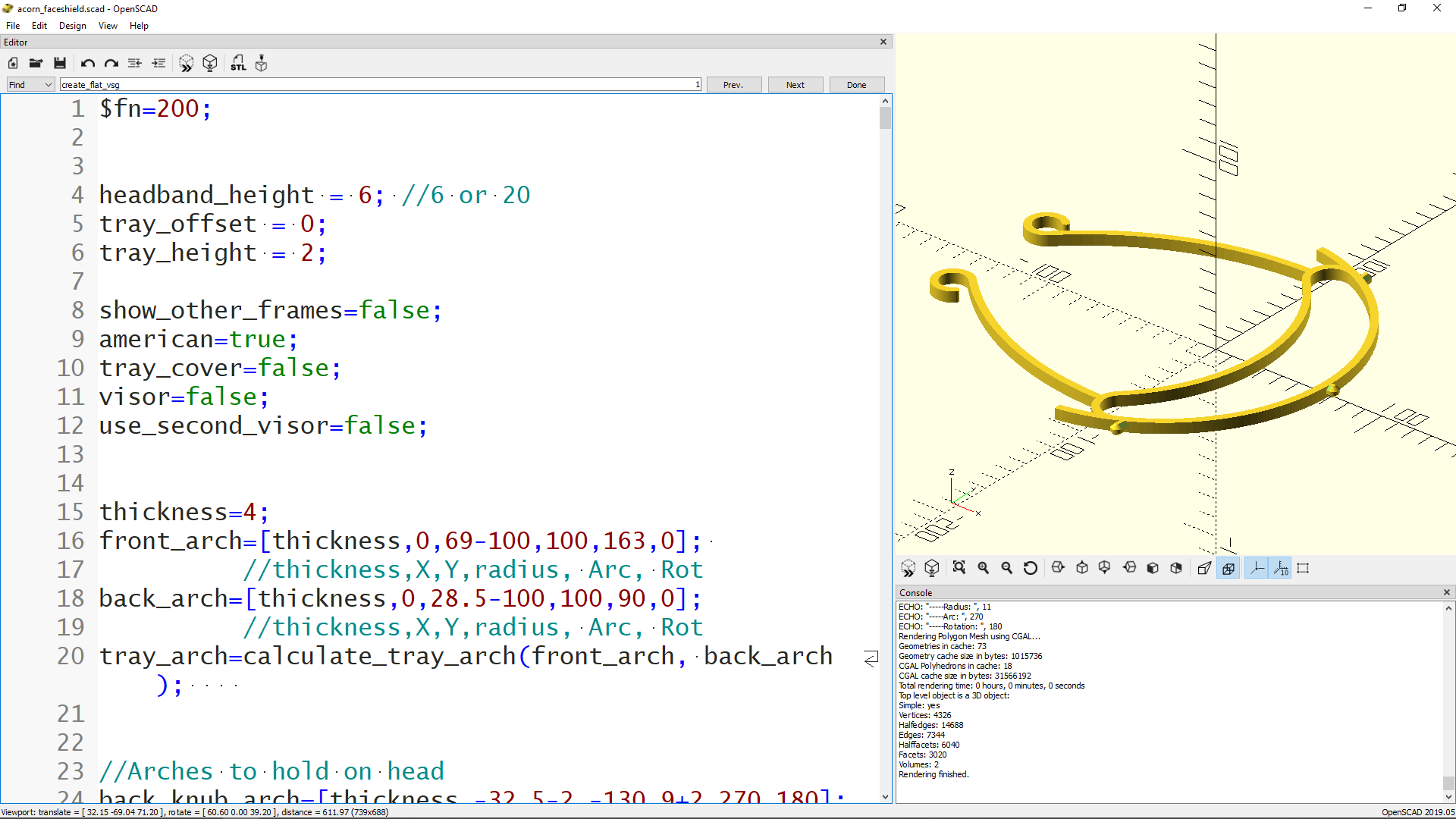This screenshot has height=819, width=1456.
Task: Open the Help menu dropdown
Action: [x=139, y=25]
